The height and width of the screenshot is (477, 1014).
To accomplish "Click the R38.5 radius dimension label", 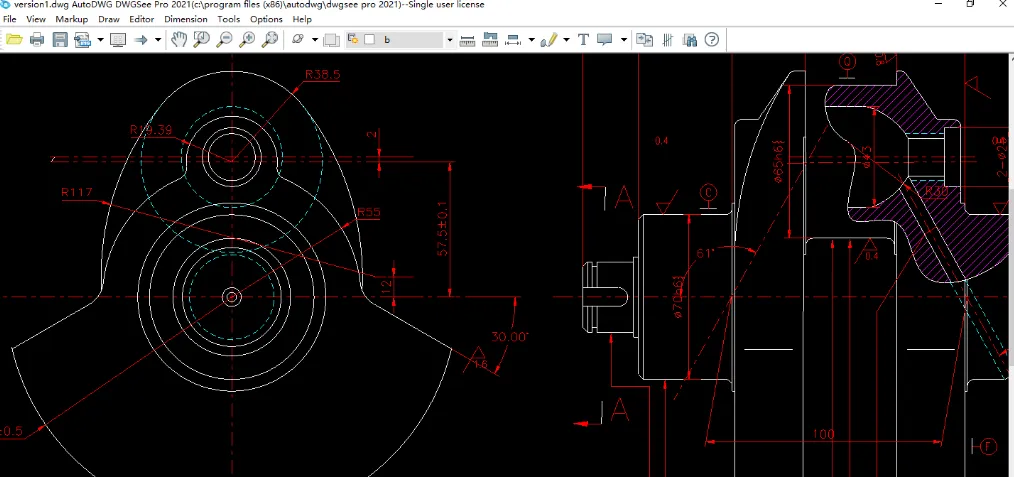I will 323,75.
